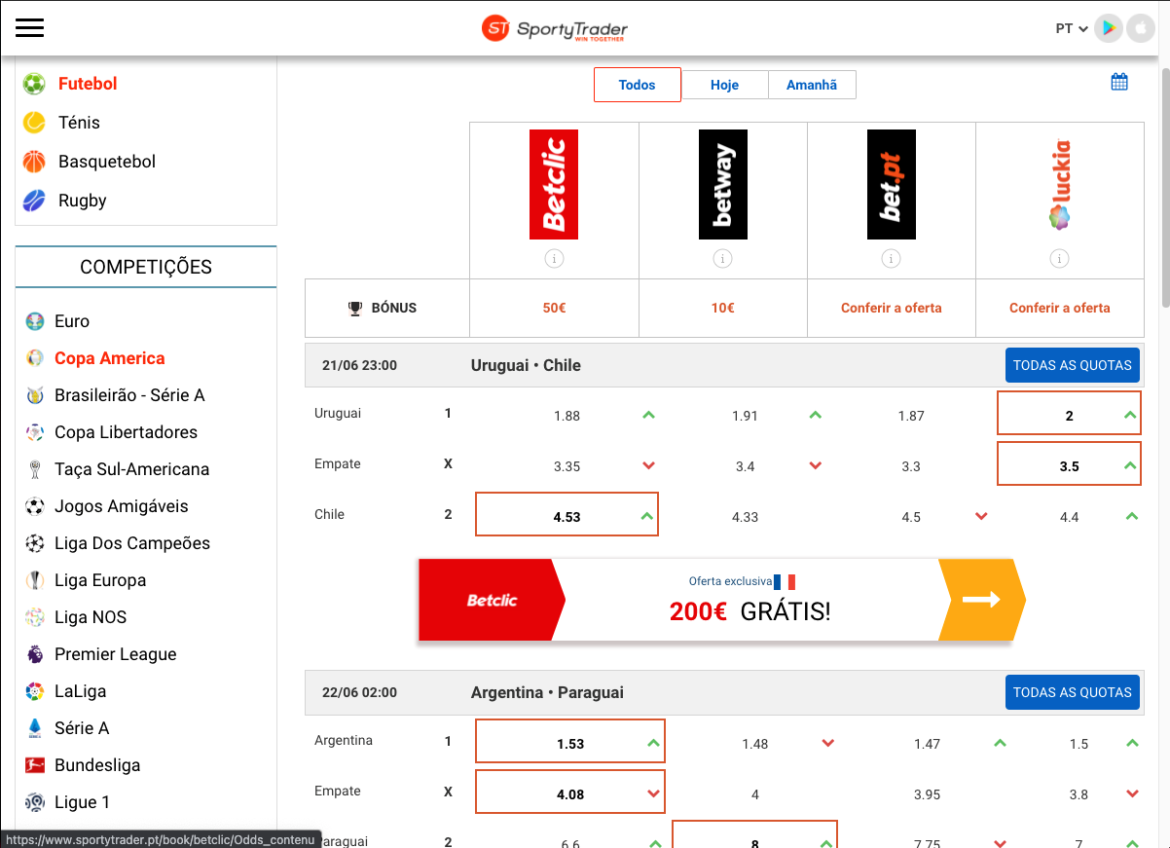This screenshot has width=1170, height=848.
Task: Open Copa Libertadores competition
Action: click(x=126, y=432)
